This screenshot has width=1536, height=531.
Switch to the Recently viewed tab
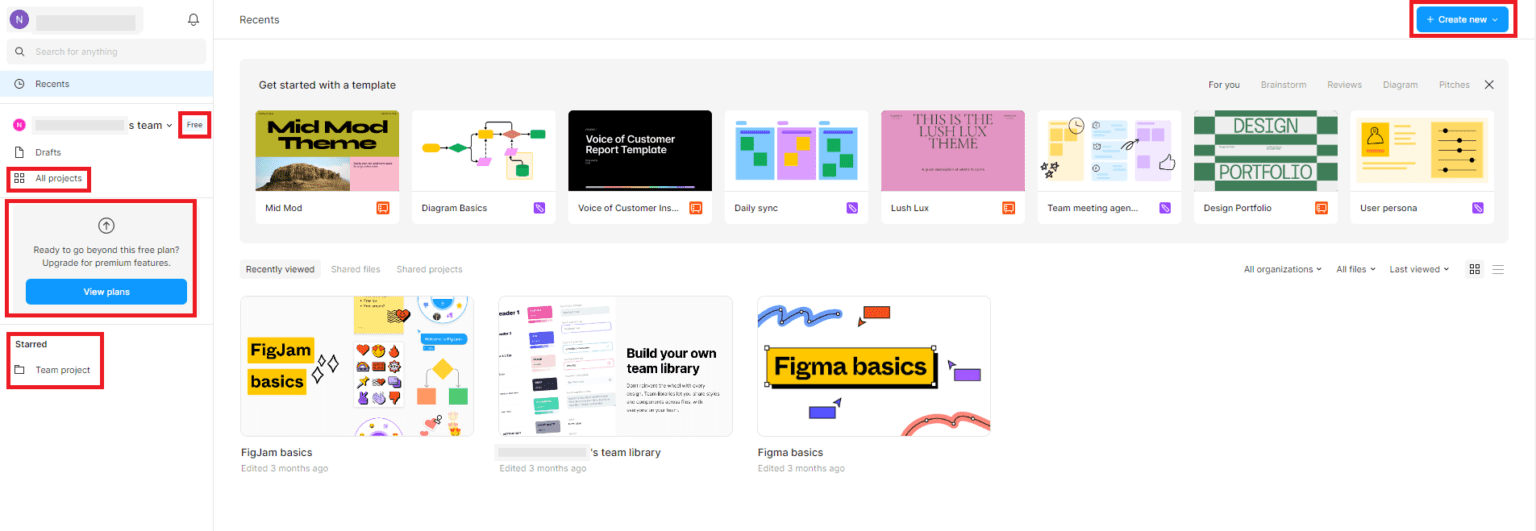(281, 269)
